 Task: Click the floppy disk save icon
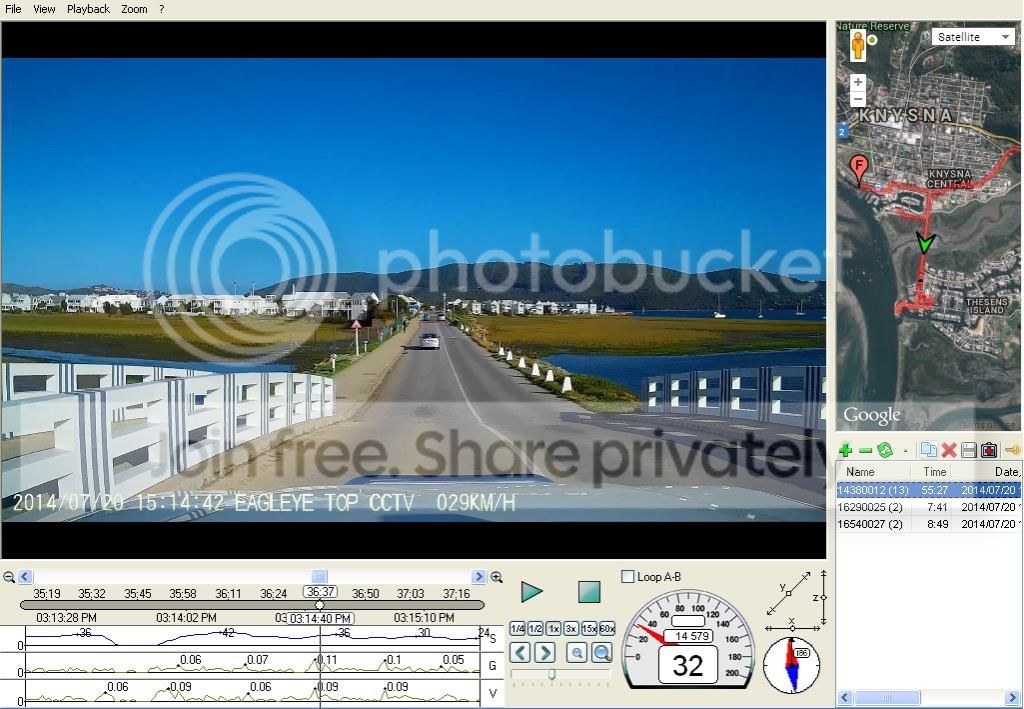point(969,450)
